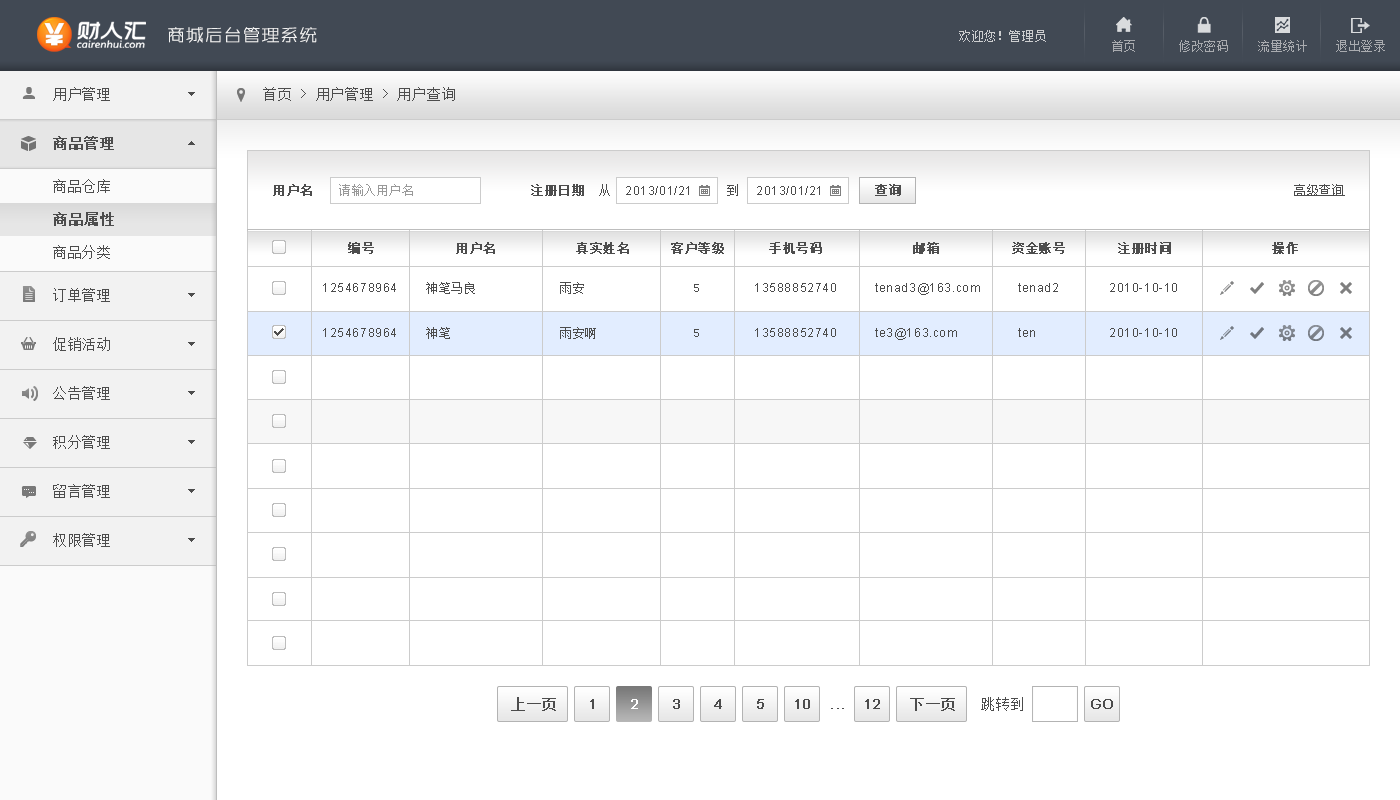
Task: Expand the 用户管理 menu arrow
Action: click(191, 94)
